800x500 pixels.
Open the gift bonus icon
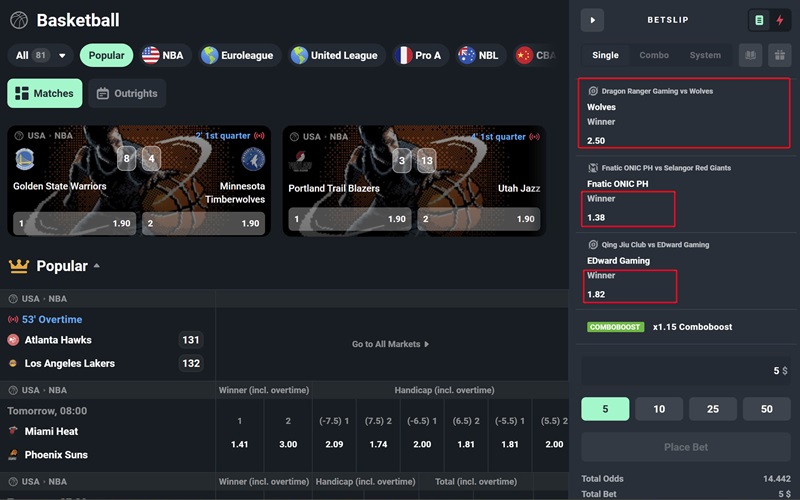pyautogui.click(x=779, y=56)
